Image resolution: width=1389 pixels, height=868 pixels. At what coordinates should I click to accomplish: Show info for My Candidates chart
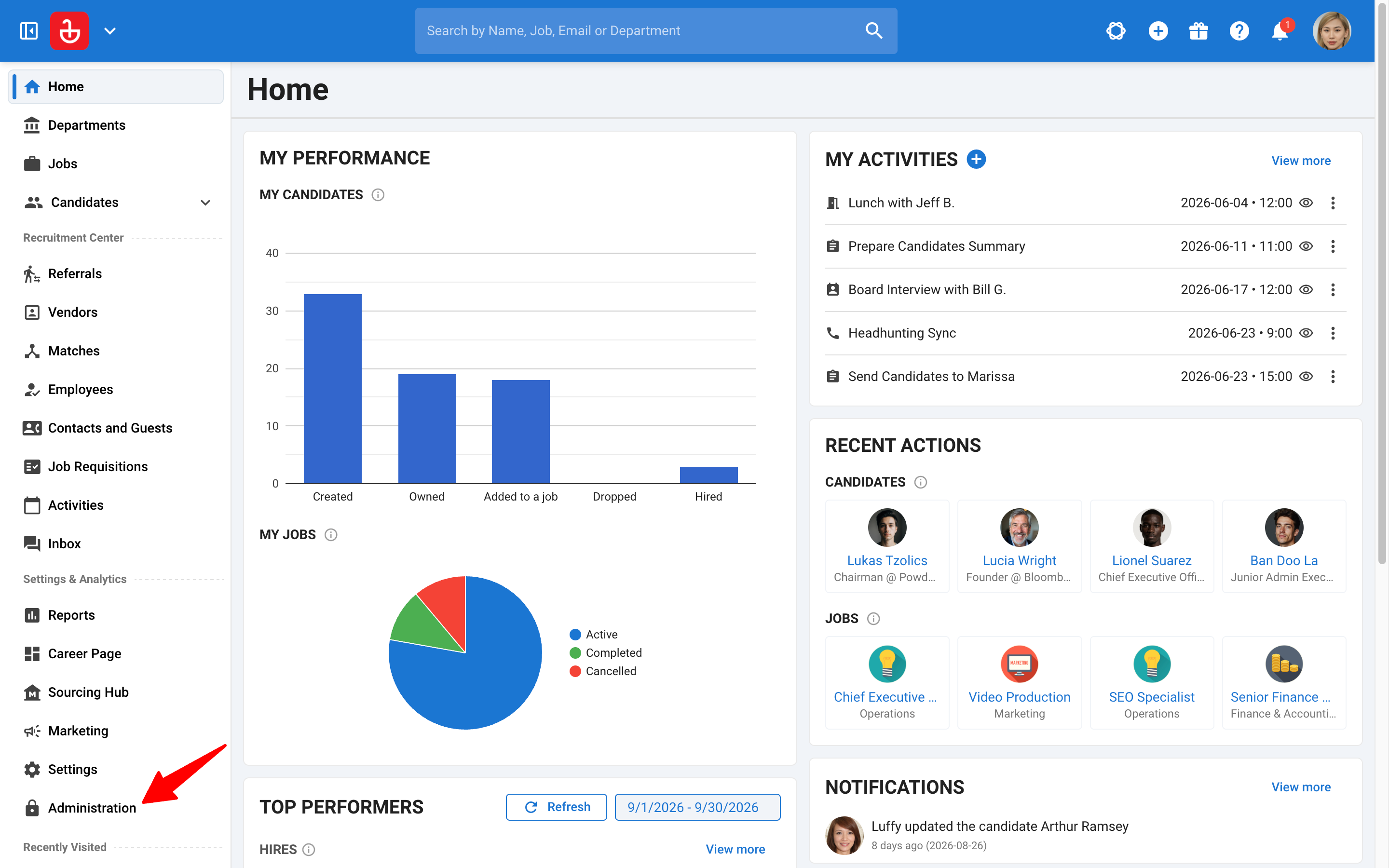[x=378, y=195]
